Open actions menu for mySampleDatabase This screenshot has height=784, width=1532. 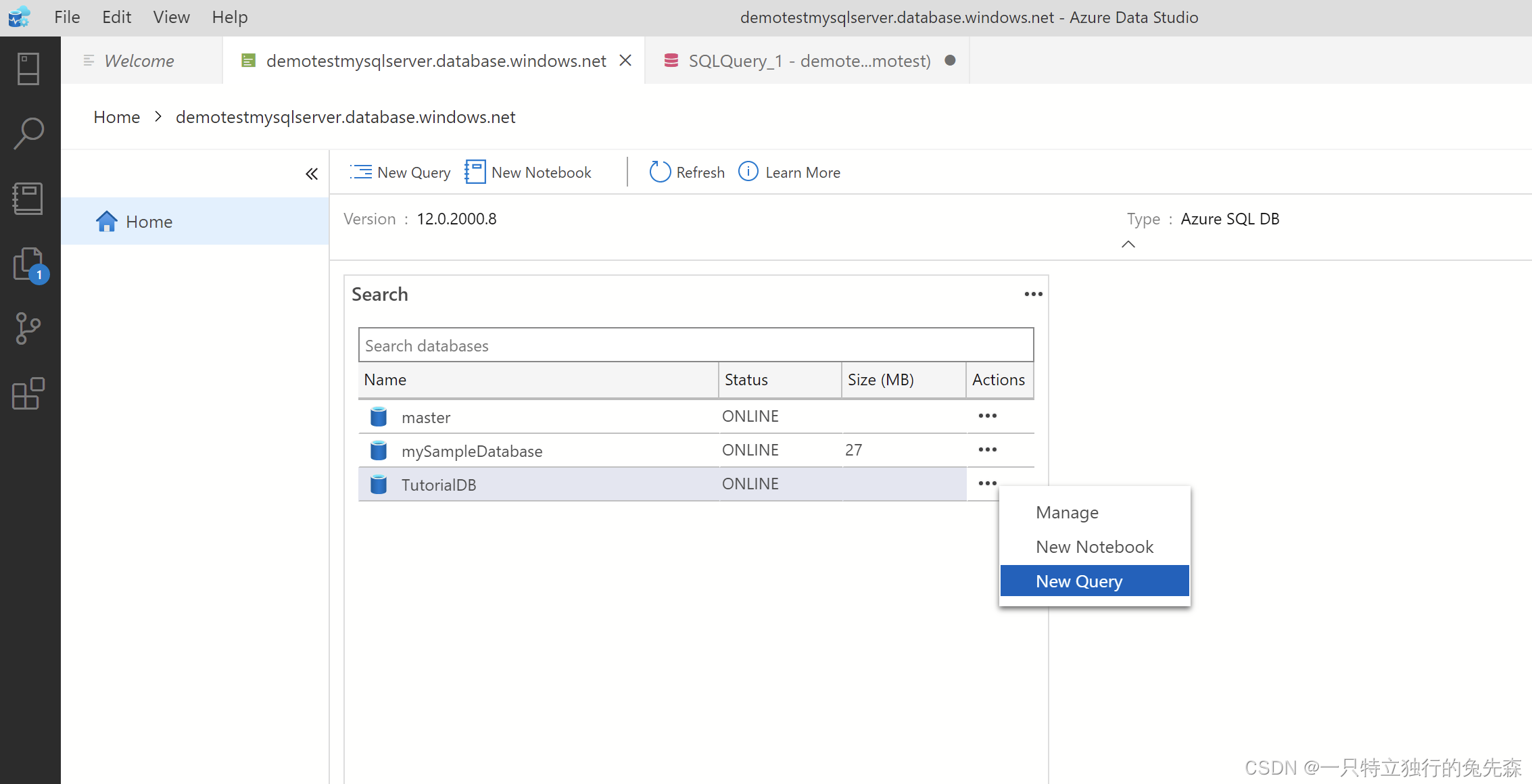coord(987,449)
